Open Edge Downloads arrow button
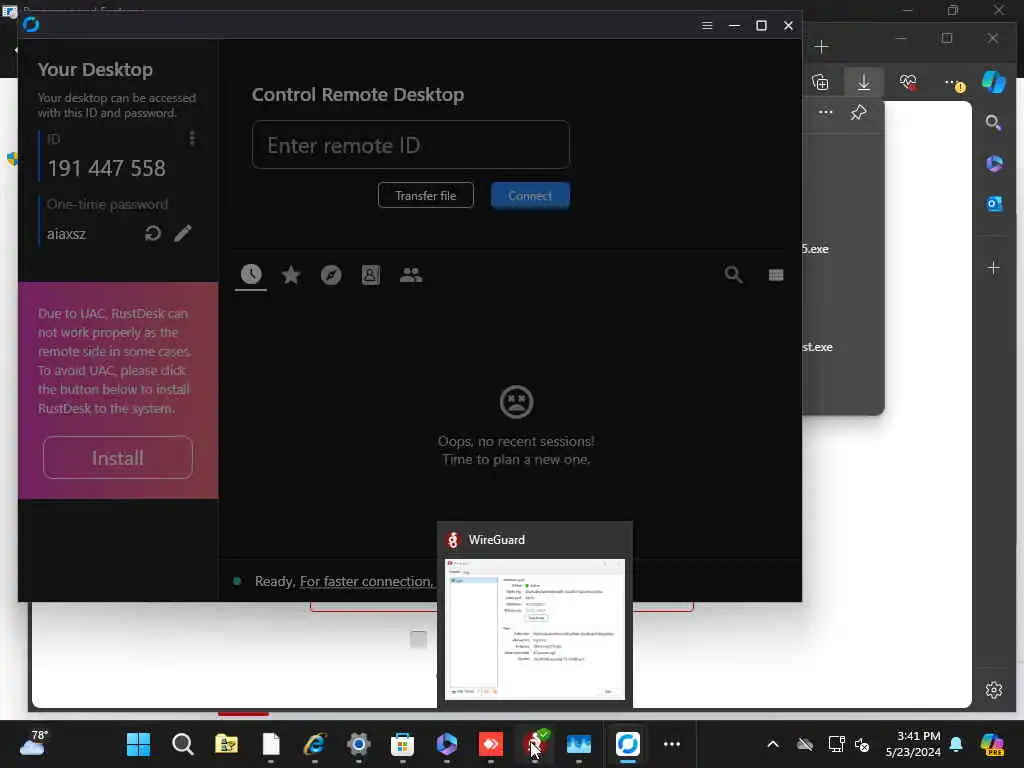Screen dimensions: 1024x768 point(863,82)
